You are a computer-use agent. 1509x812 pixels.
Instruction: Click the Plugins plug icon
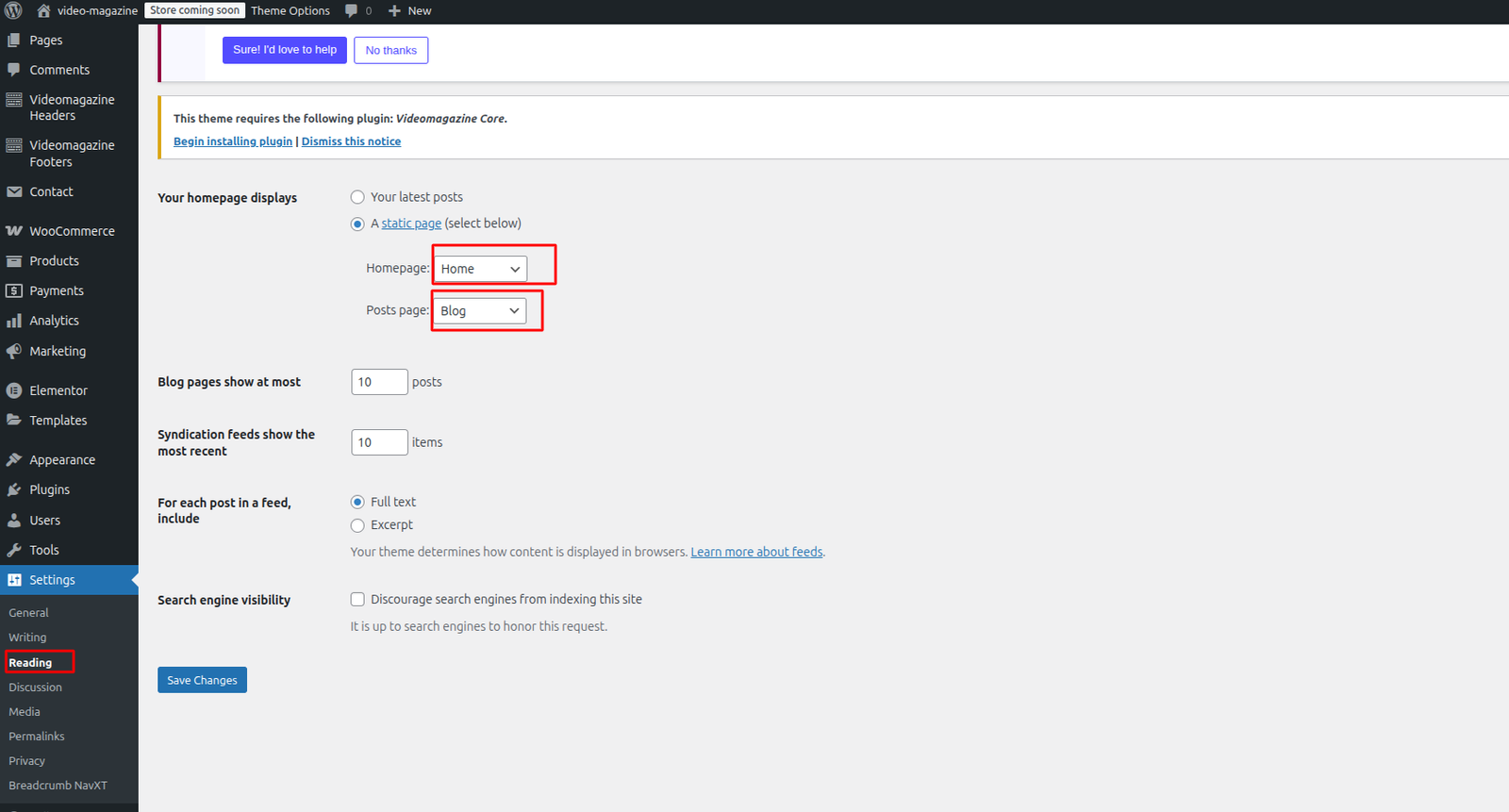point(14,489)
